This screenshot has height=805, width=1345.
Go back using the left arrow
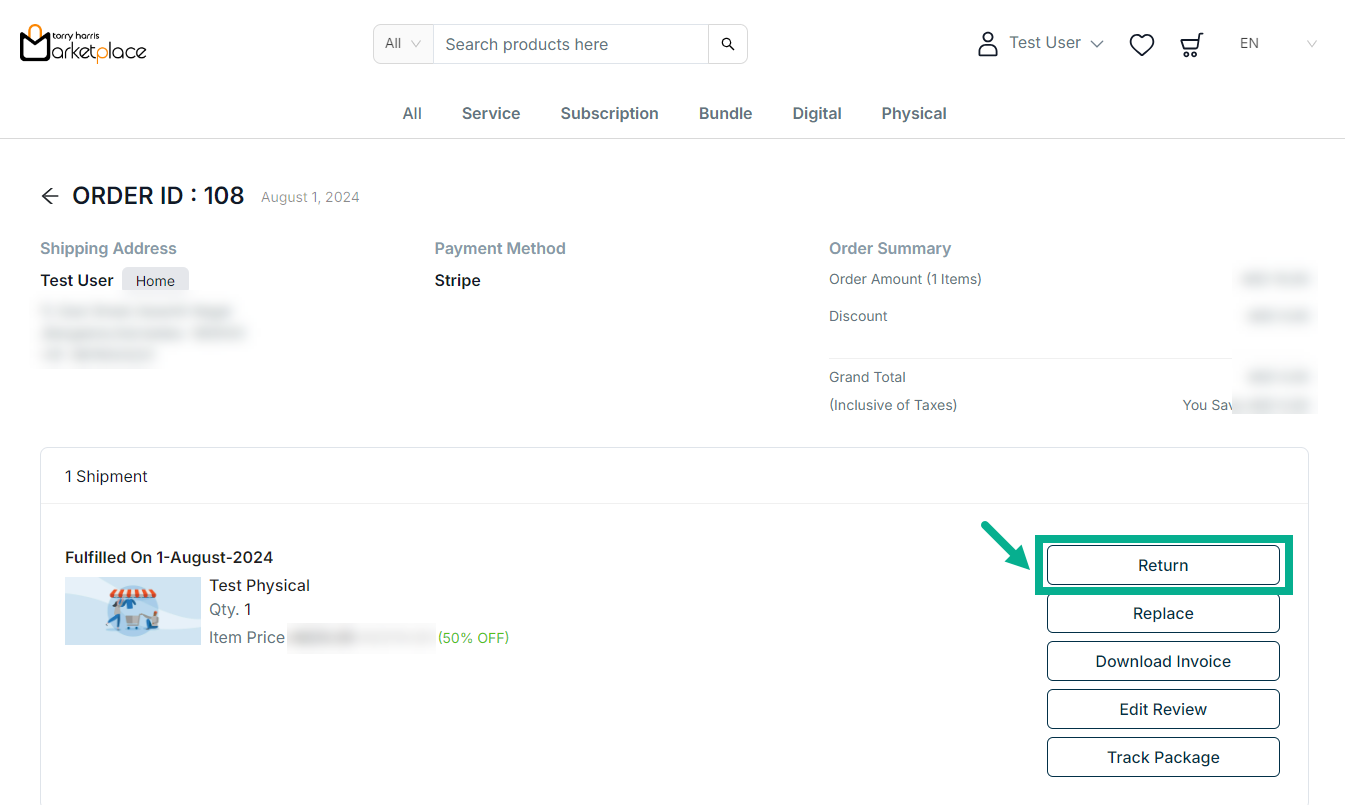point(50,196)
